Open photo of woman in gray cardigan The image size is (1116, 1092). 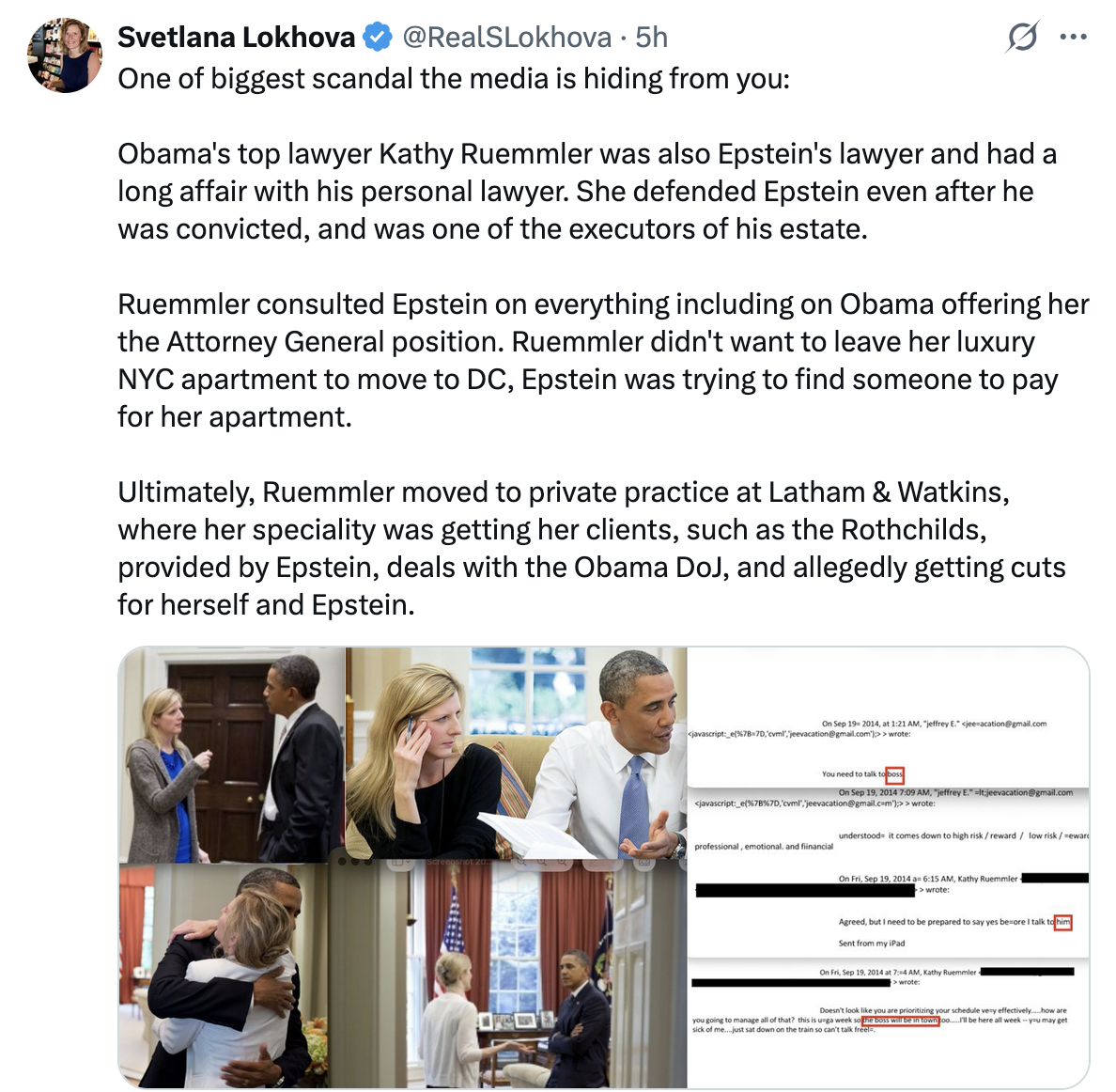pyautogui.click(x=231, y=755)
